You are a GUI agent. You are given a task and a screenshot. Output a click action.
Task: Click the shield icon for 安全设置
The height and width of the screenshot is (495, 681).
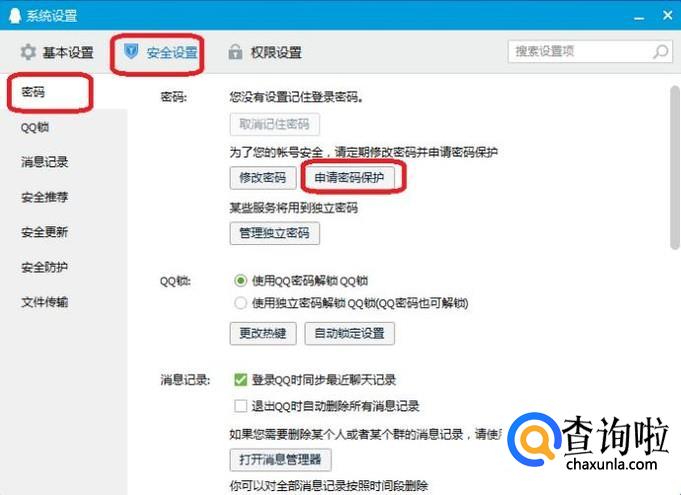click(131, 51)
